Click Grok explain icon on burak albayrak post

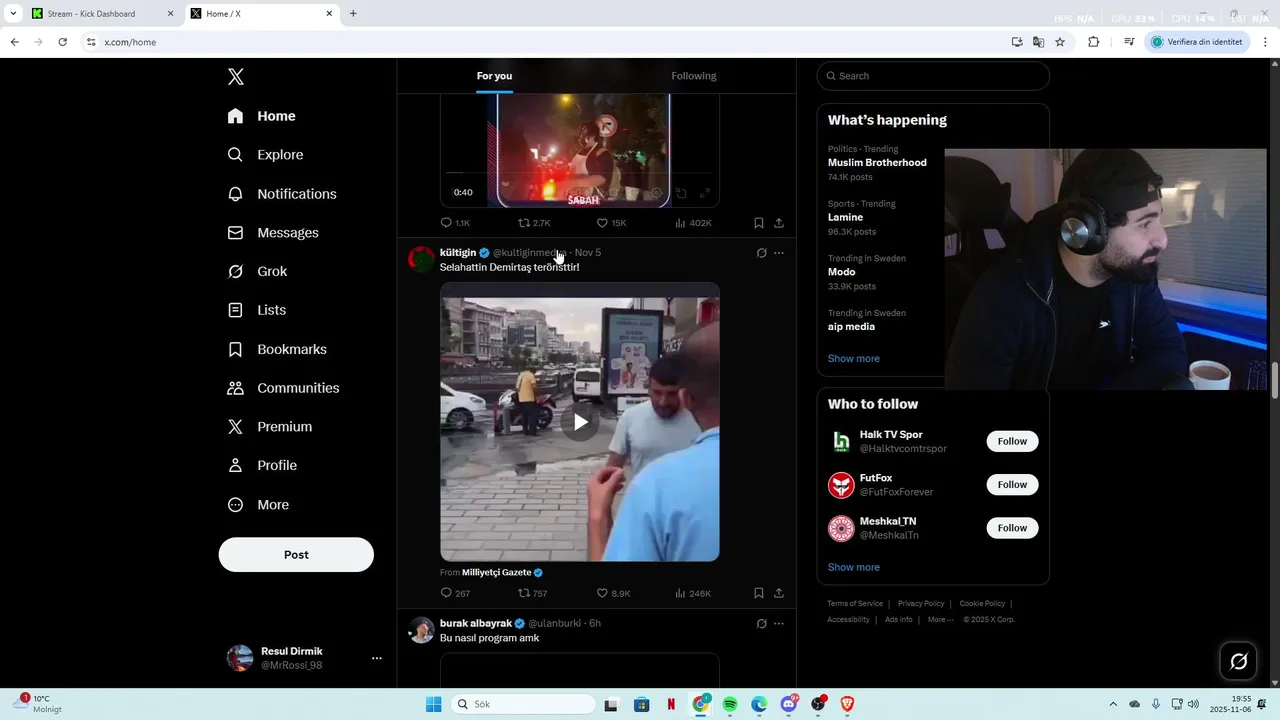coord(761,624)
